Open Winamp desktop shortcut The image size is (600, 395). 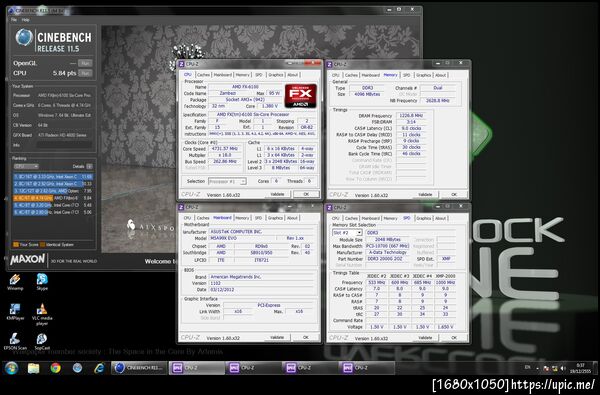pyautogui.click(x=15, y=282)
